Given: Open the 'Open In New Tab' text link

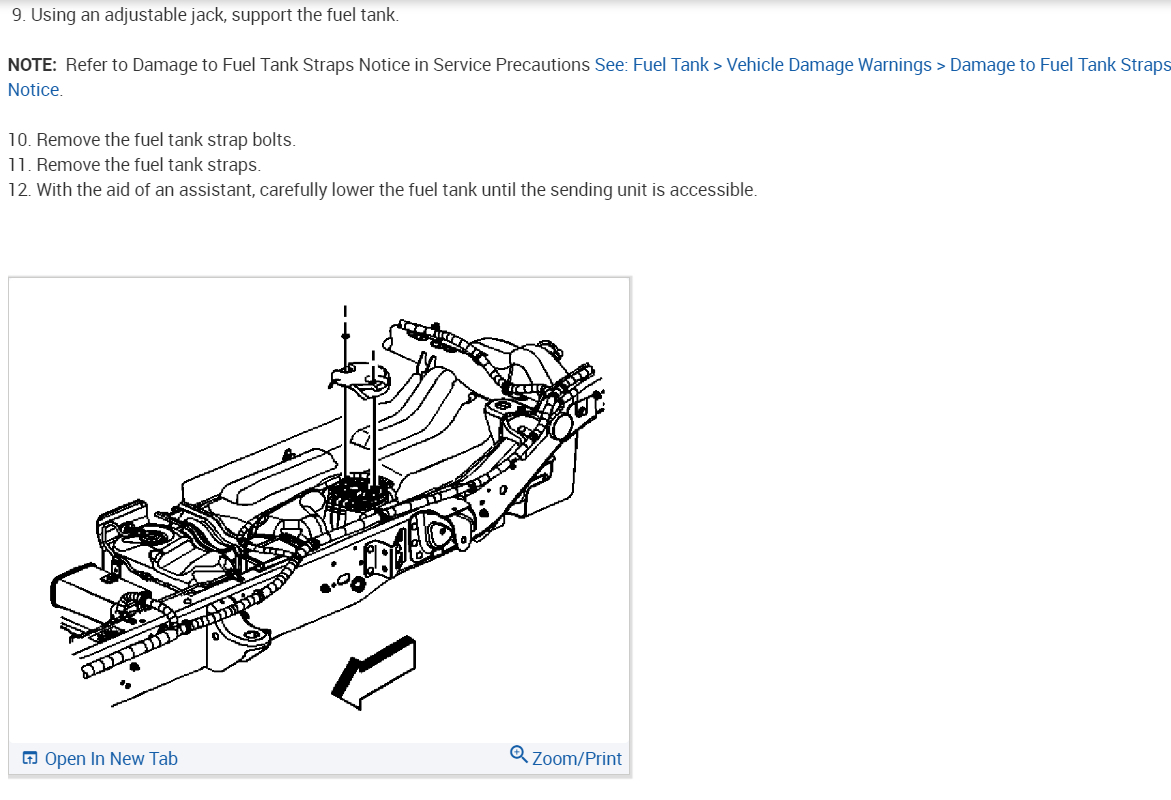Looking at the screenshot, I should (111, 759).
